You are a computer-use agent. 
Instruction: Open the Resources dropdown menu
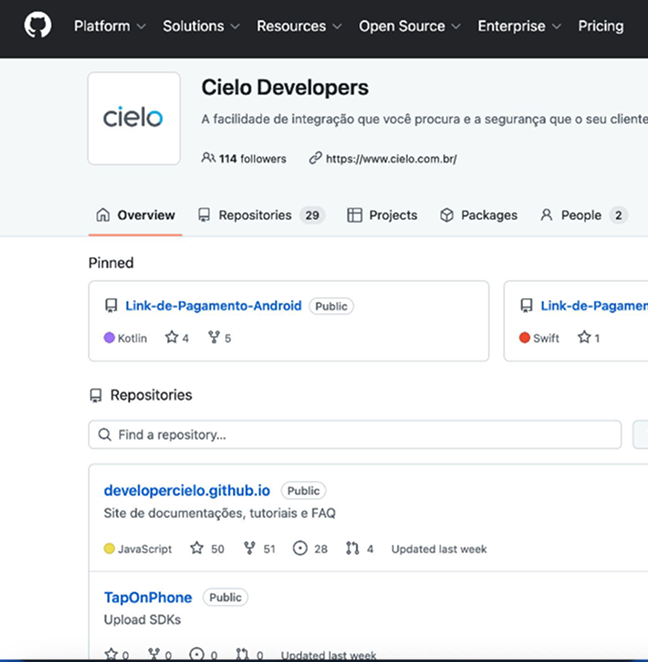coord(299,26)
